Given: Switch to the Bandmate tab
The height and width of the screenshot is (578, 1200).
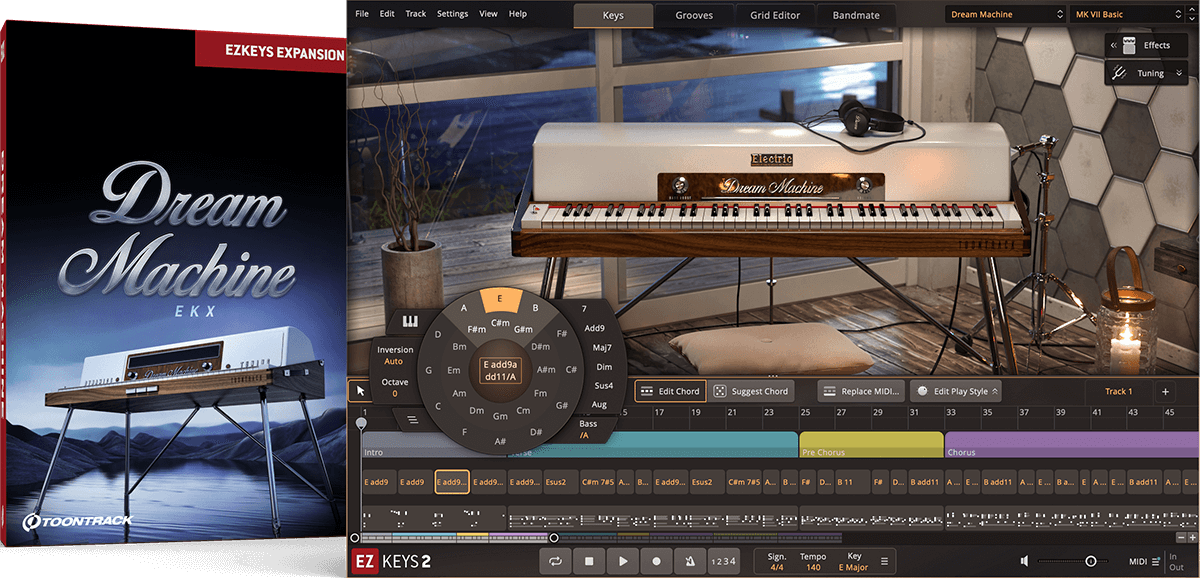Looking at the screenshot, I should click(858, 15).
